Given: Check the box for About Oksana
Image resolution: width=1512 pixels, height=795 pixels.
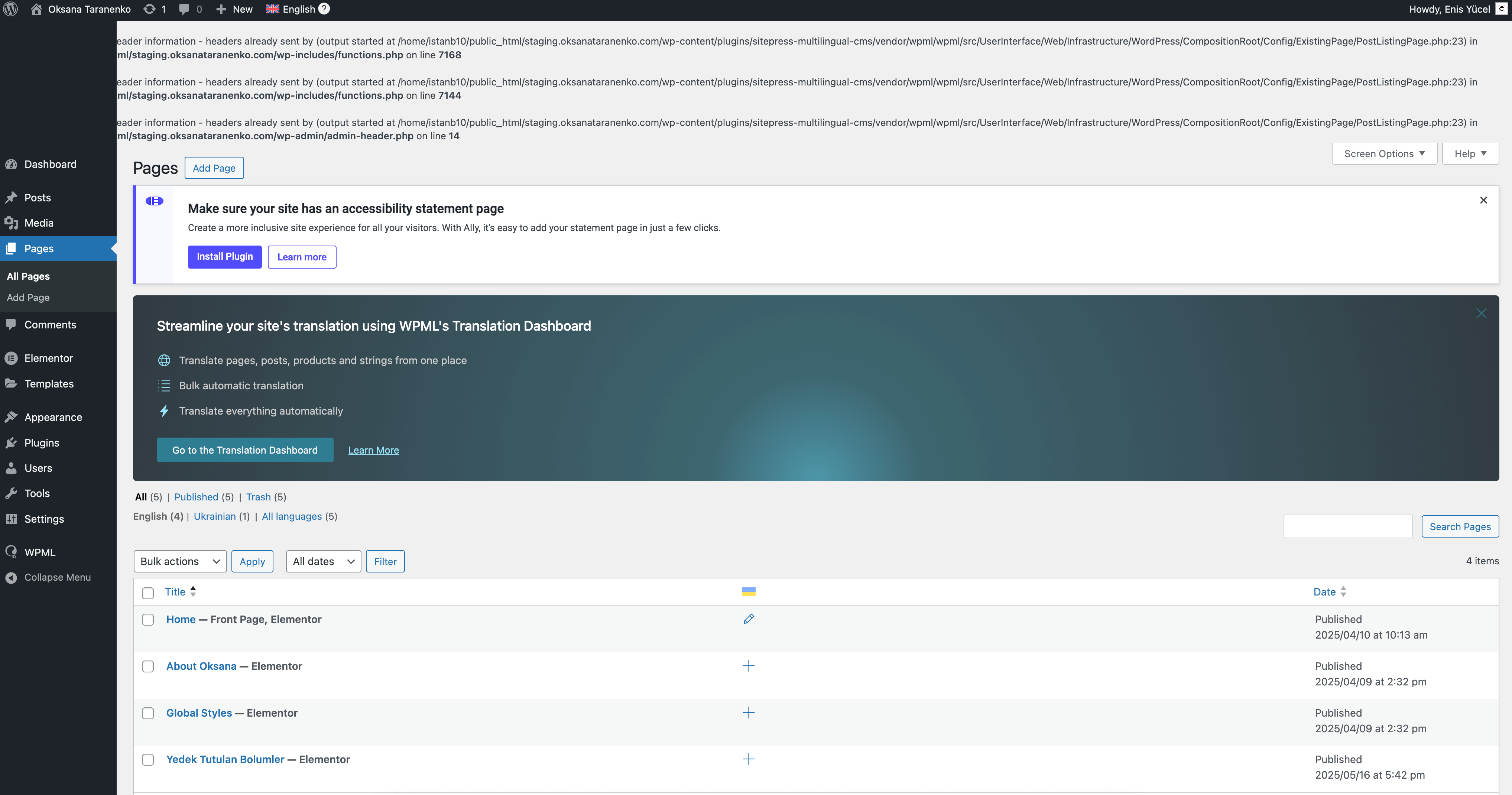Looking at the screenshot, I should point(148,667).
